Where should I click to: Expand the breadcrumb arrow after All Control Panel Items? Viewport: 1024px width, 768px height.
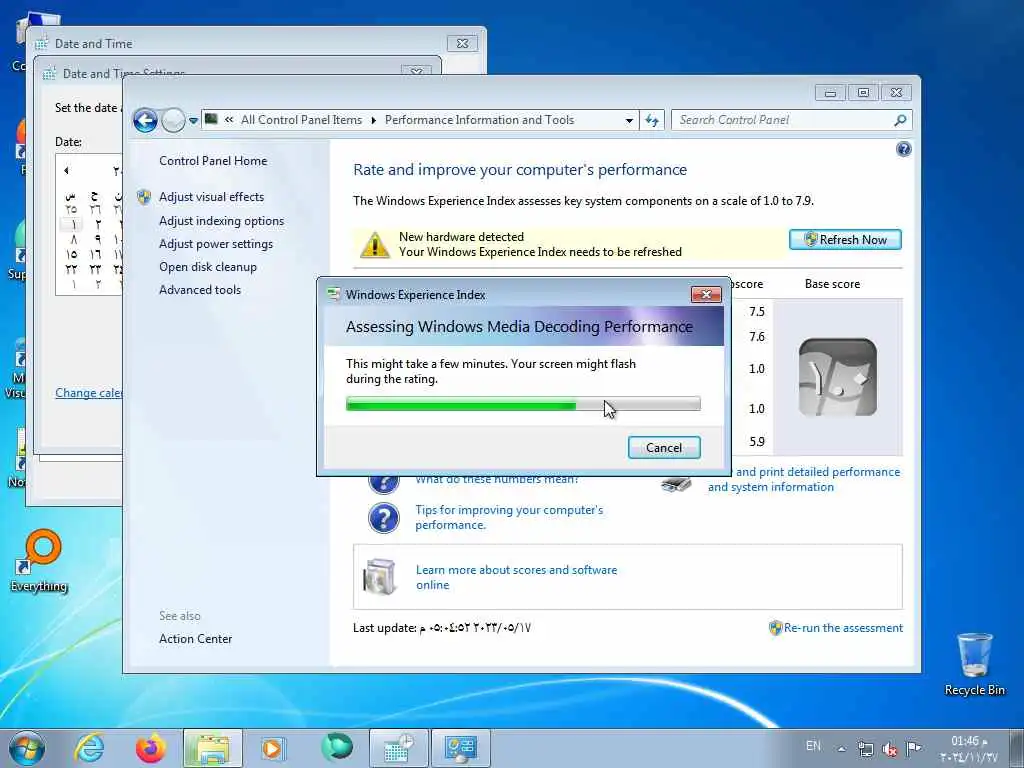[374, 120]
